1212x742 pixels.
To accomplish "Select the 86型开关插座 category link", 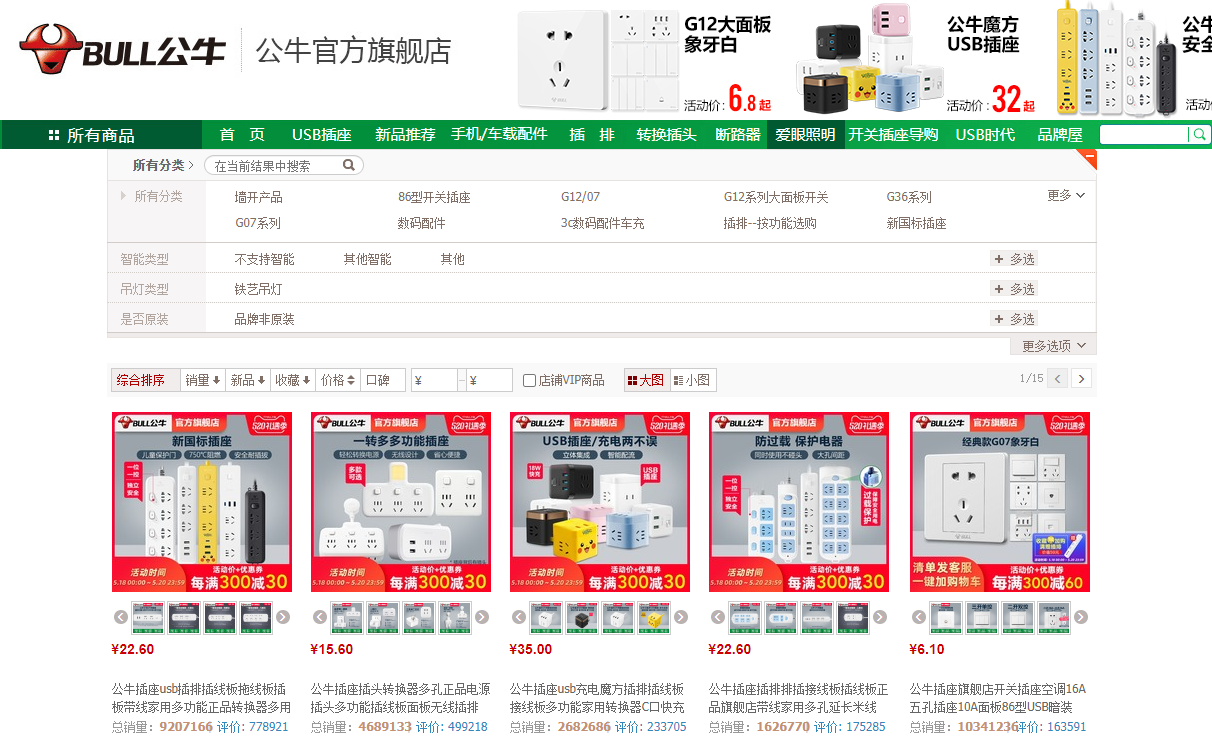I will point(434,197).
